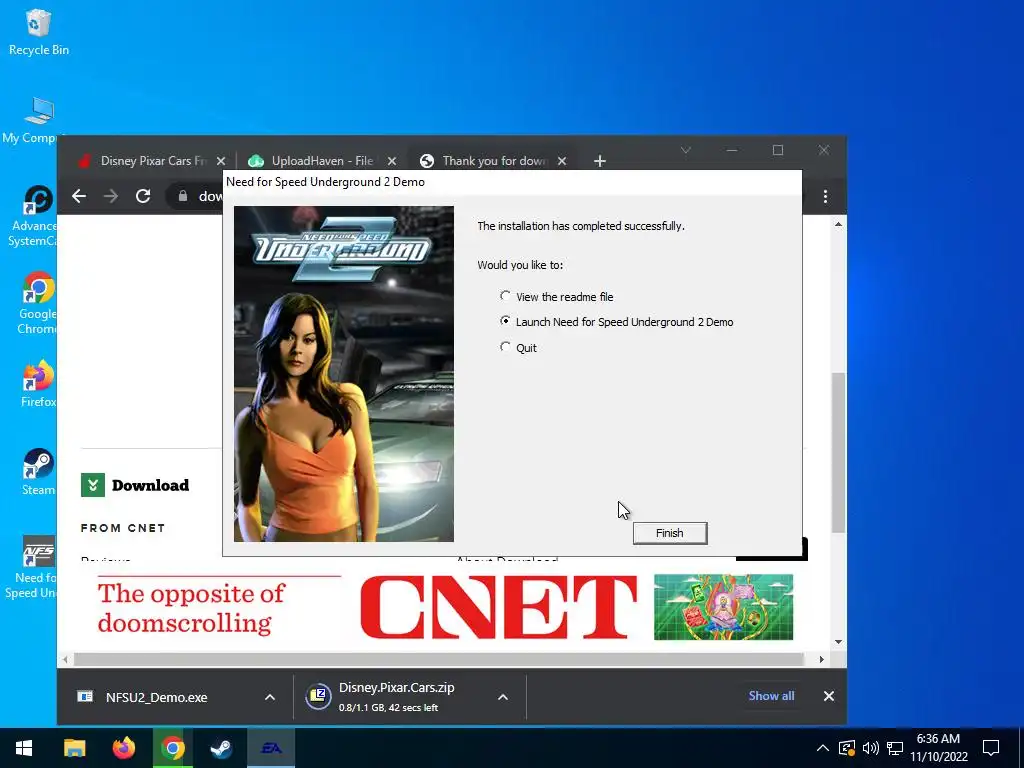Image resolution: width=1024 pixels, height=768 pixels.
Task: Open a new Chrome tab
Action: (600, 161)
